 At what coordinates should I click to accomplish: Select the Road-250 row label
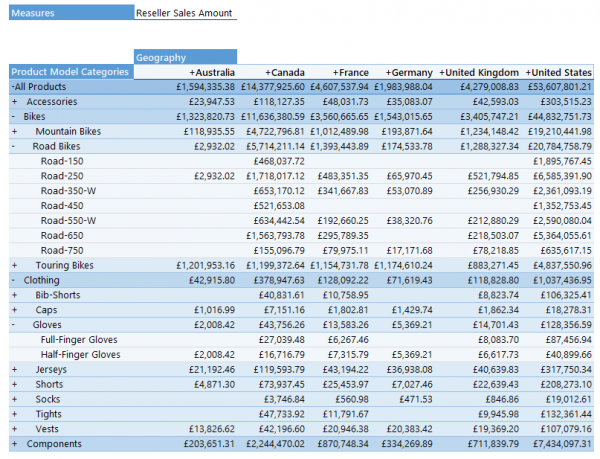click(x=62, y=176)
